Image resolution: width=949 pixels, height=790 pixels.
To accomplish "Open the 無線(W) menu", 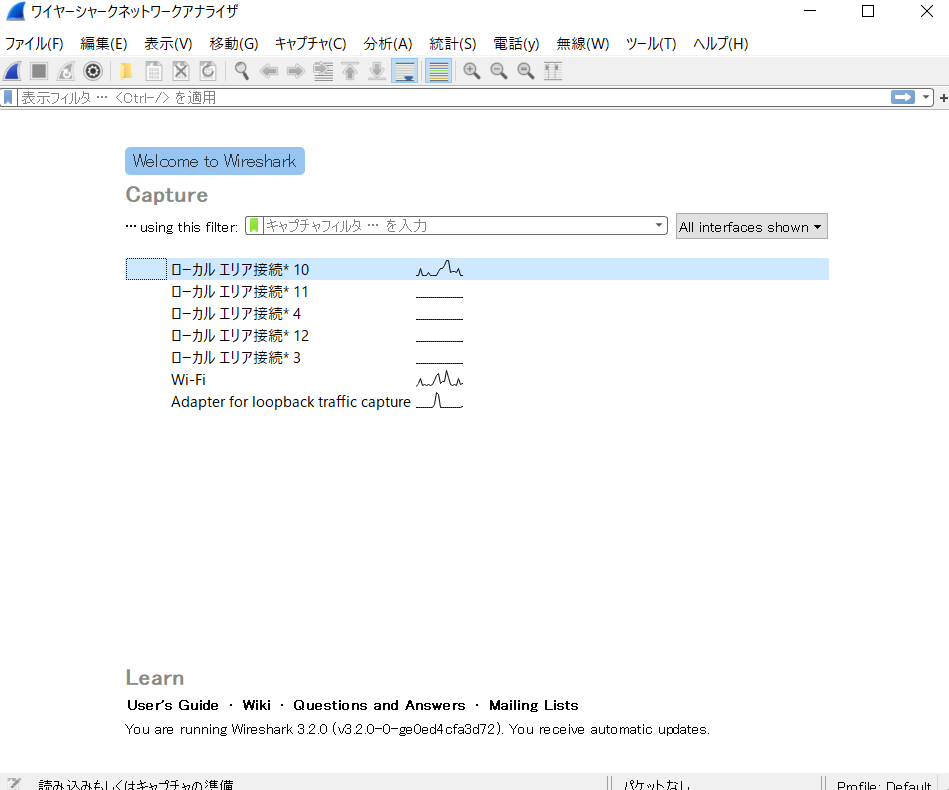I will pyautogui.click(x=583, y=44).
